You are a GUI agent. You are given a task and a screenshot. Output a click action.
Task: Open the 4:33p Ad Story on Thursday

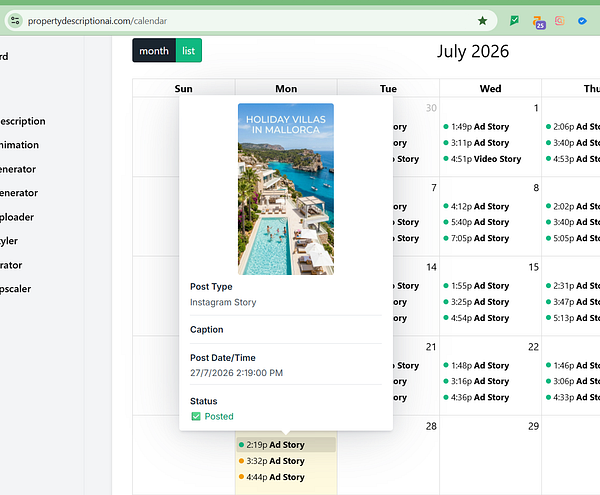[572, 397]
